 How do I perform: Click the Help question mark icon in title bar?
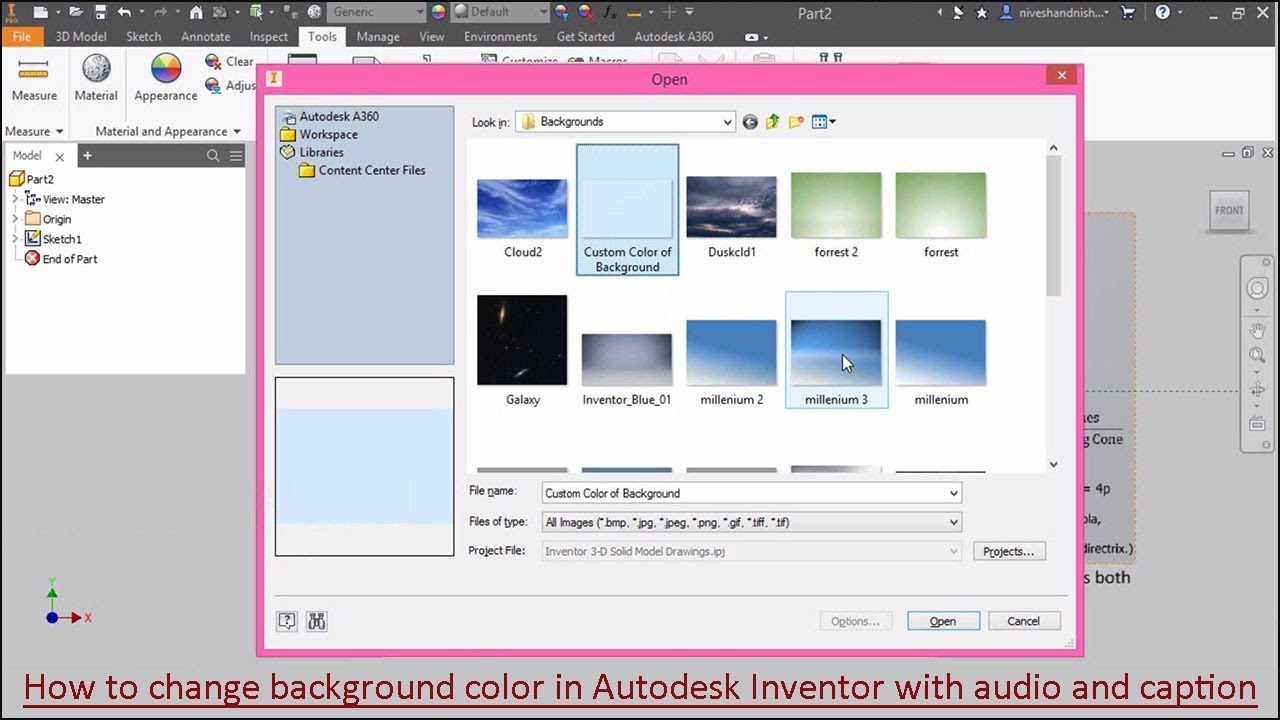(1162, 12)
